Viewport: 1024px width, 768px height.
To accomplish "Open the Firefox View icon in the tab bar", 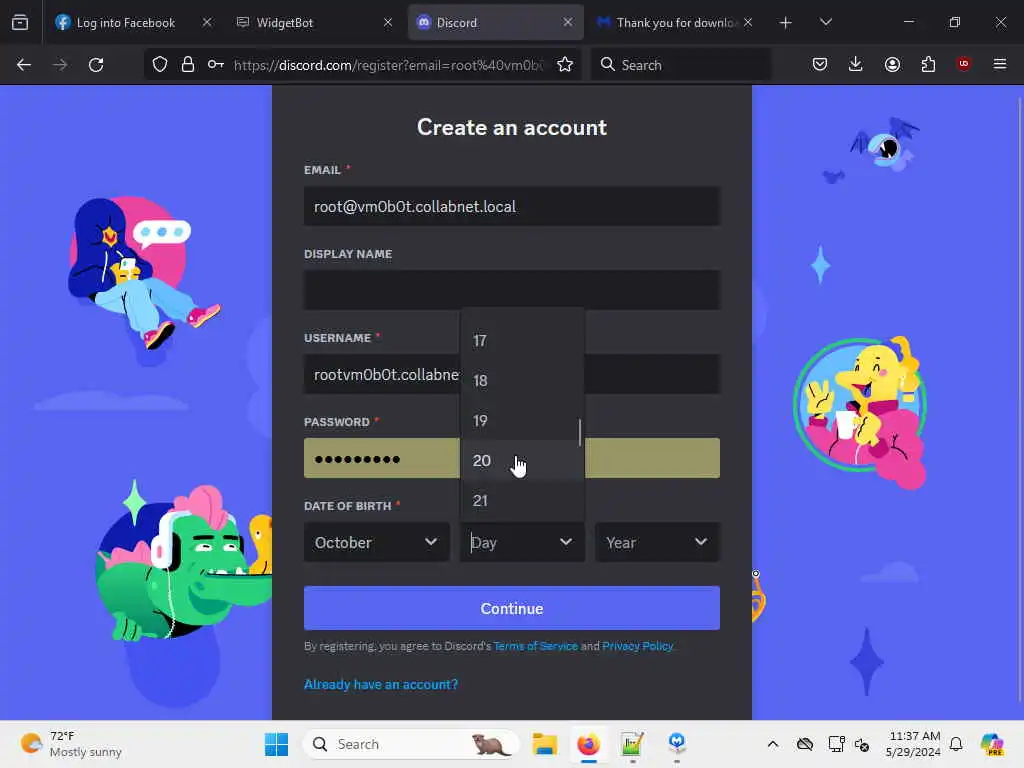I will (20, 22).
